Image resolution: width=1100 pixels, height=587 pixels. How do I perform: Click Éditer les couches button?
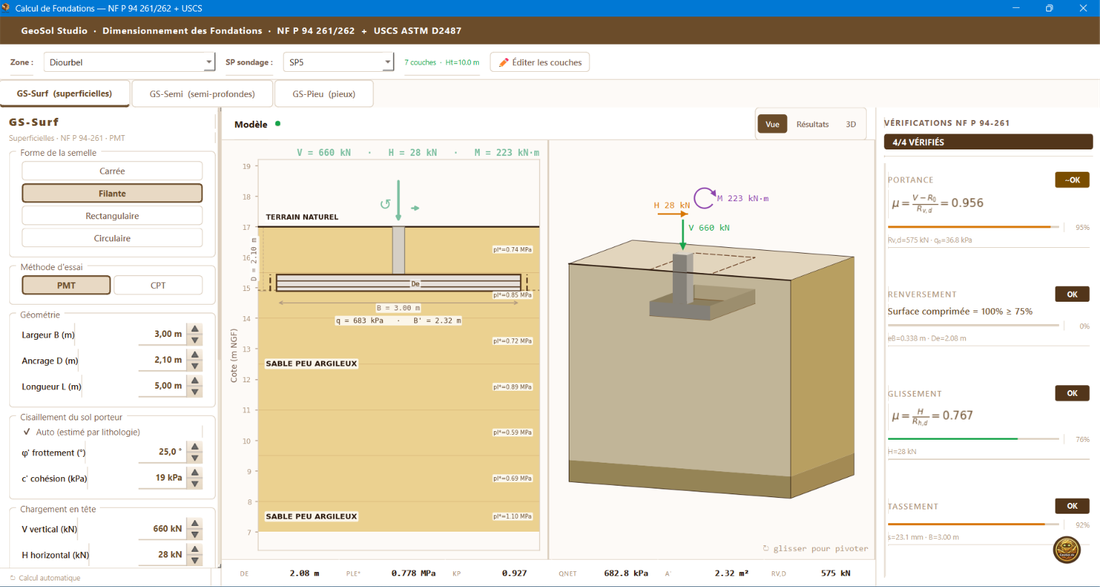[x=540, y=62]
